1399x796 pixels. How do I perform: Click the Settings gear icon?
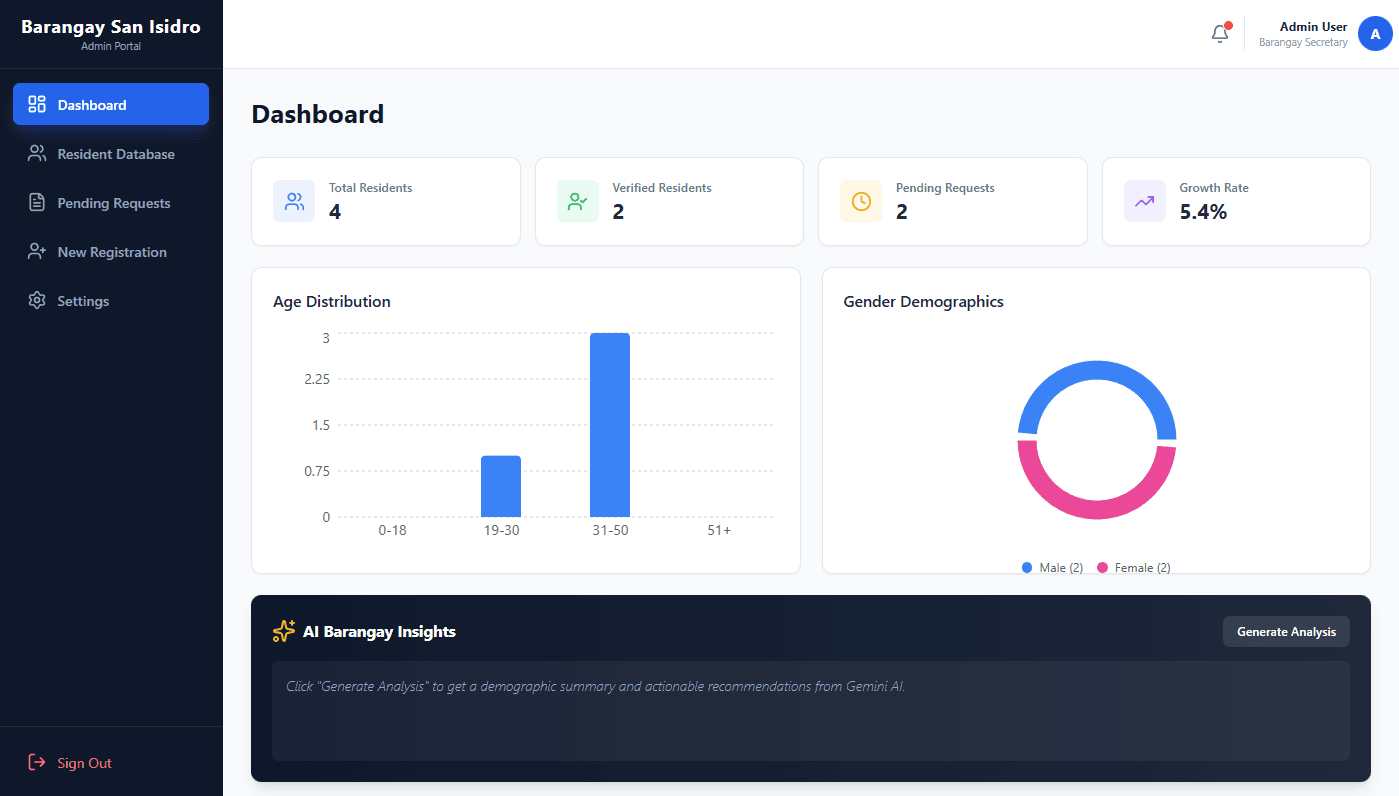37,300
